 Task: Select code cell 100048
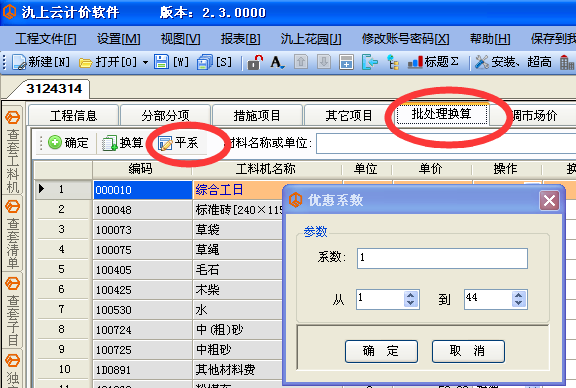click(143, 210)
